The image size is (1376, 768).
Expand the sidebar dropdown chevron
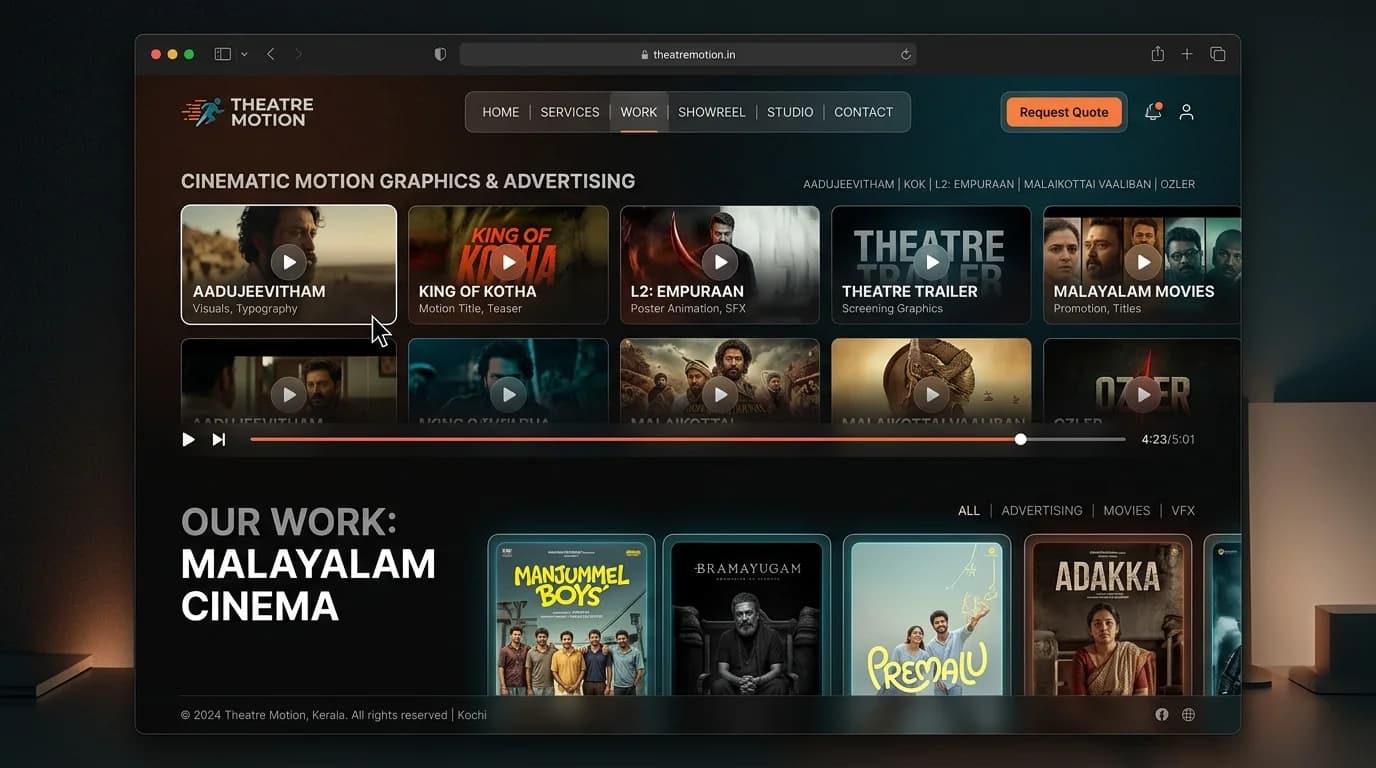point(244,54)
